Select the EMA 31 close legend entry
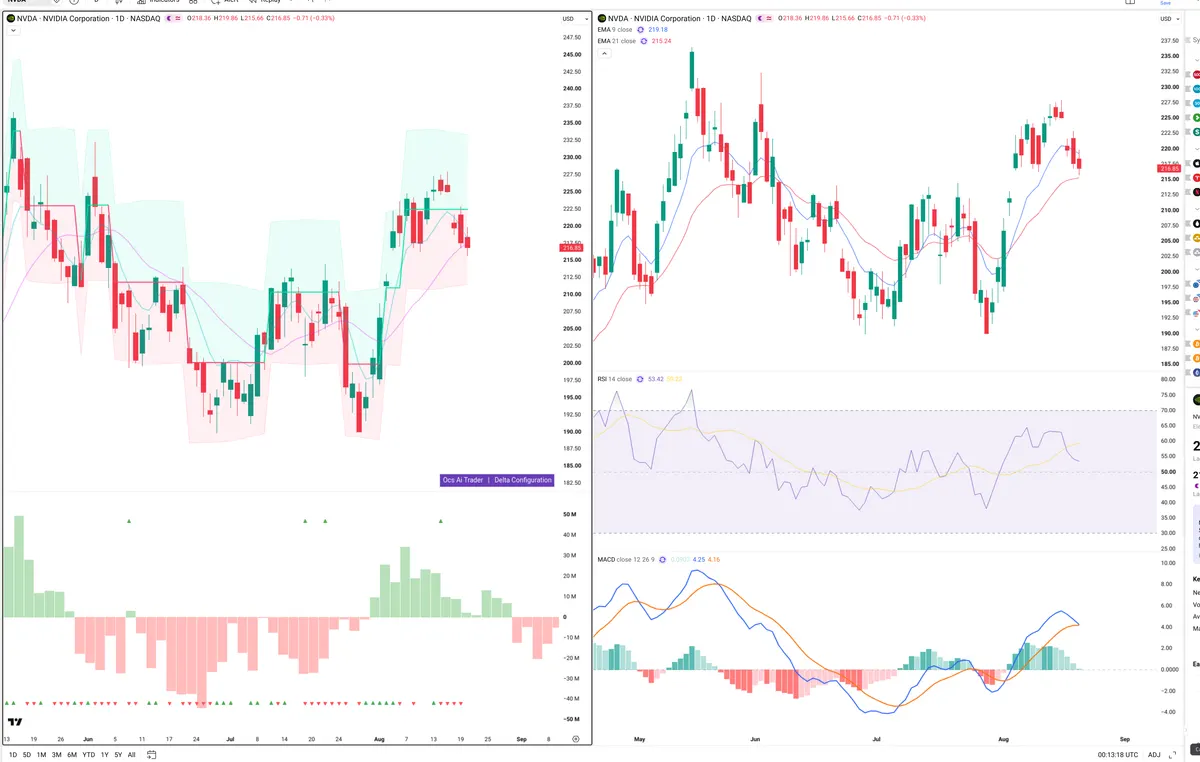This screenshot has height=762, width=1200. (x=616, y=41)
